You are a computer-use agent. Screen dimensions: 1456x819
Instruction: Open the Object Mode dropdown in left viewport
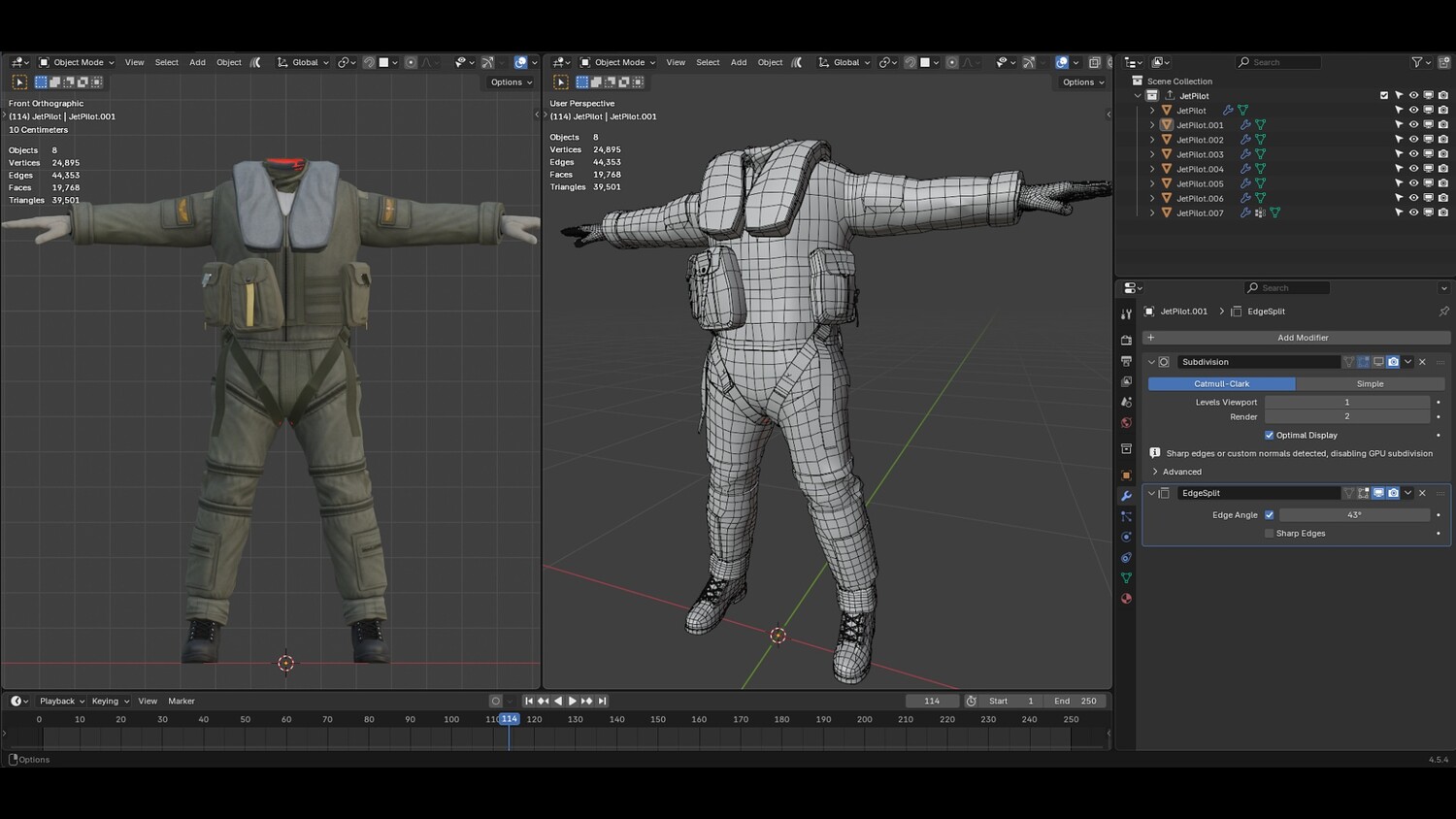(x=77, y=62)
